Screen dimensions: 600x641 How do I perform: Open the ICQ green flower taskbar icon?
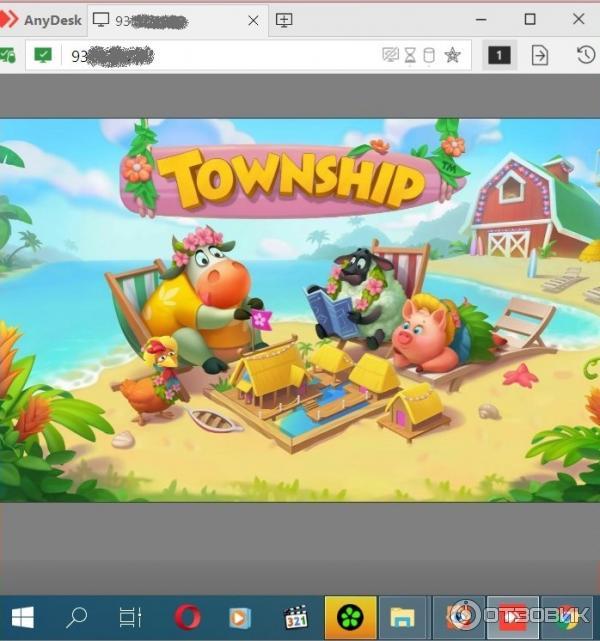350,617
